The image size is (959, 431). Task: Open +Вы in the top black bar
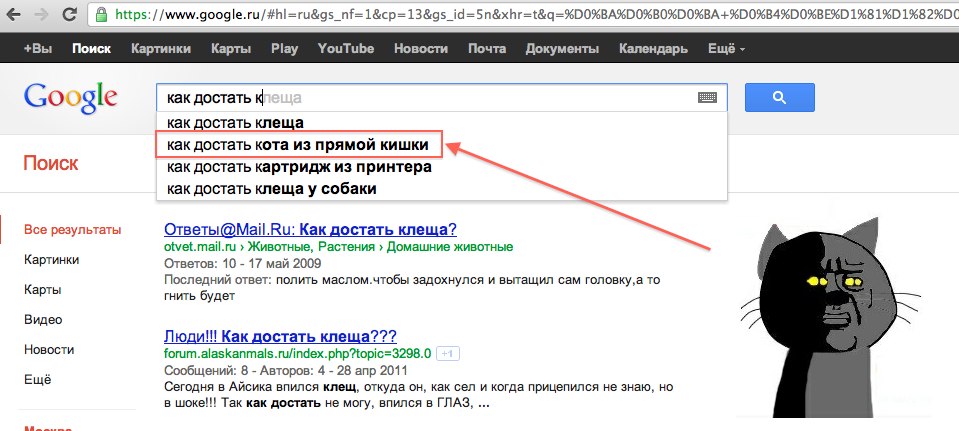[x=38, y=49]
